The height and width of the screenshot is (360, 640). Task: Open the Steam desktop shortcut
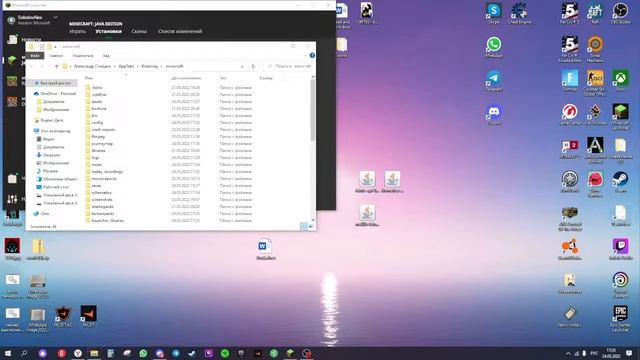[620, 182]
